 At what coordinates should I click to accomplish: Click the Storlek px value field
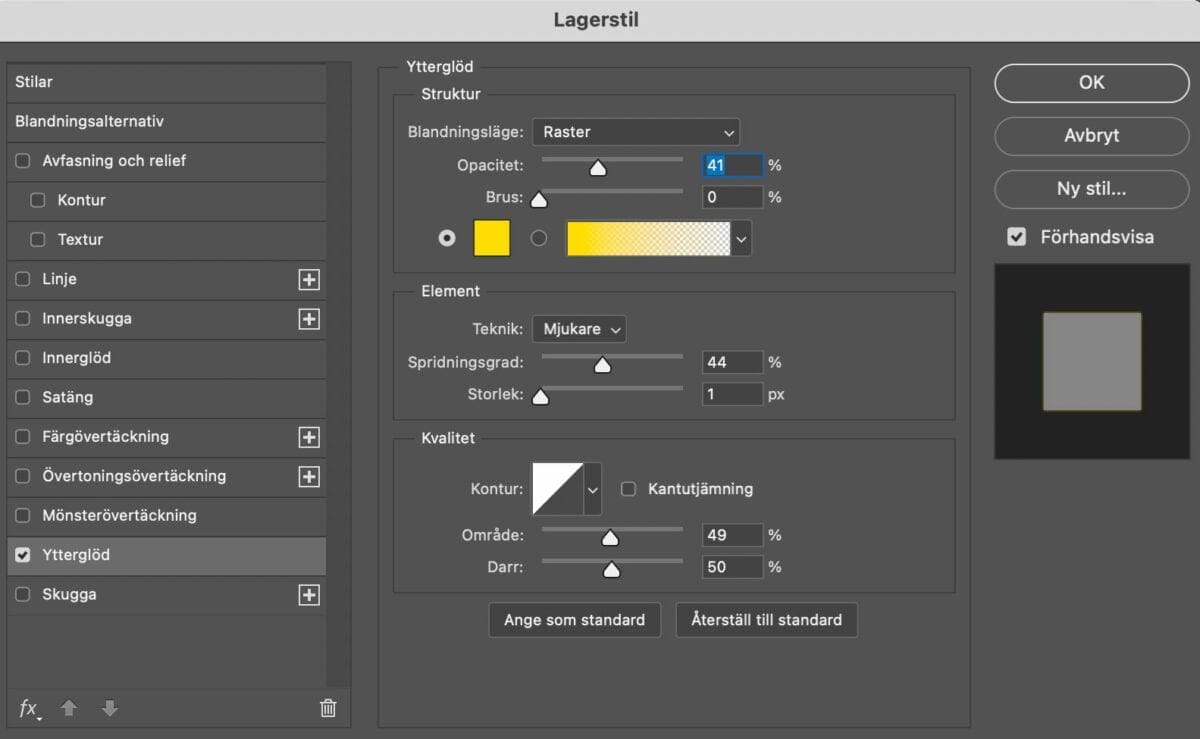(733, 394)
